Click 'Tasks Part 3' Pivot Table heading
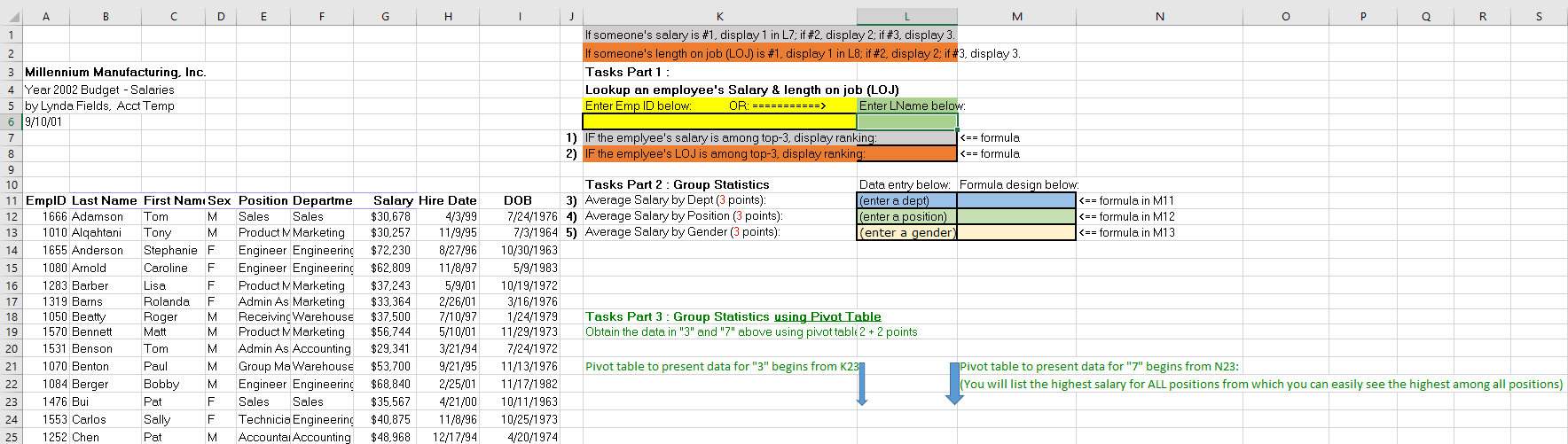1568x444 pixels. 733,316
